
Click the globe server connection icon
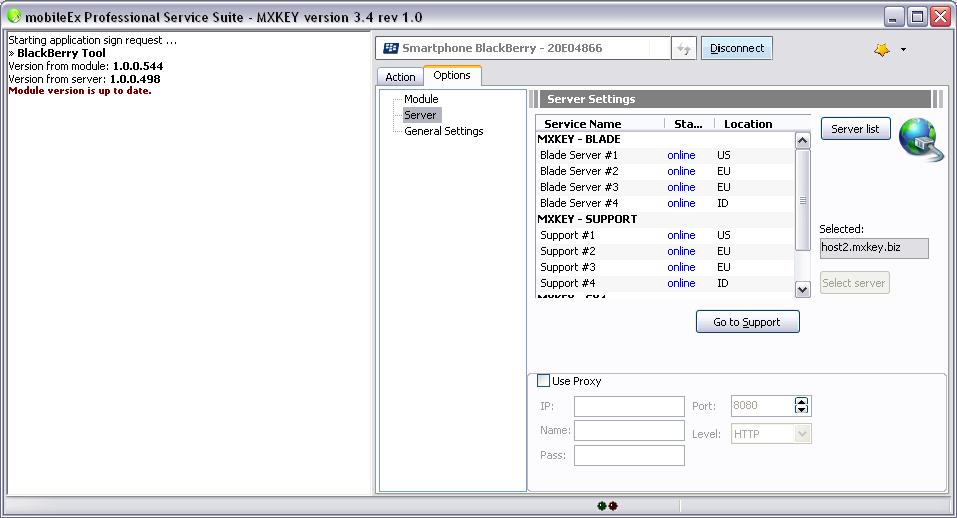[921, 140]
